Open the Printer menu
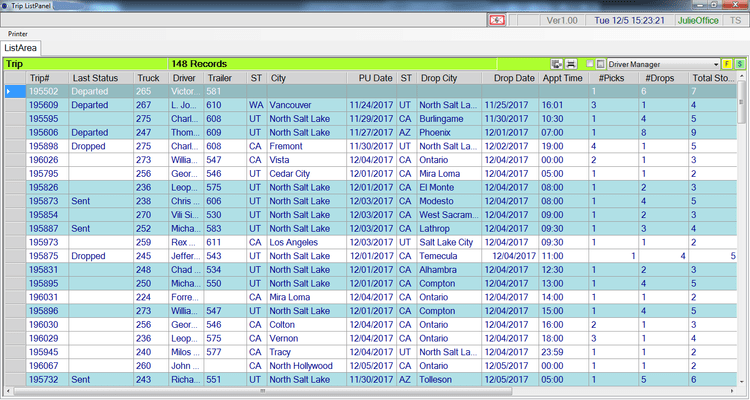 click(x=18, y=33)
